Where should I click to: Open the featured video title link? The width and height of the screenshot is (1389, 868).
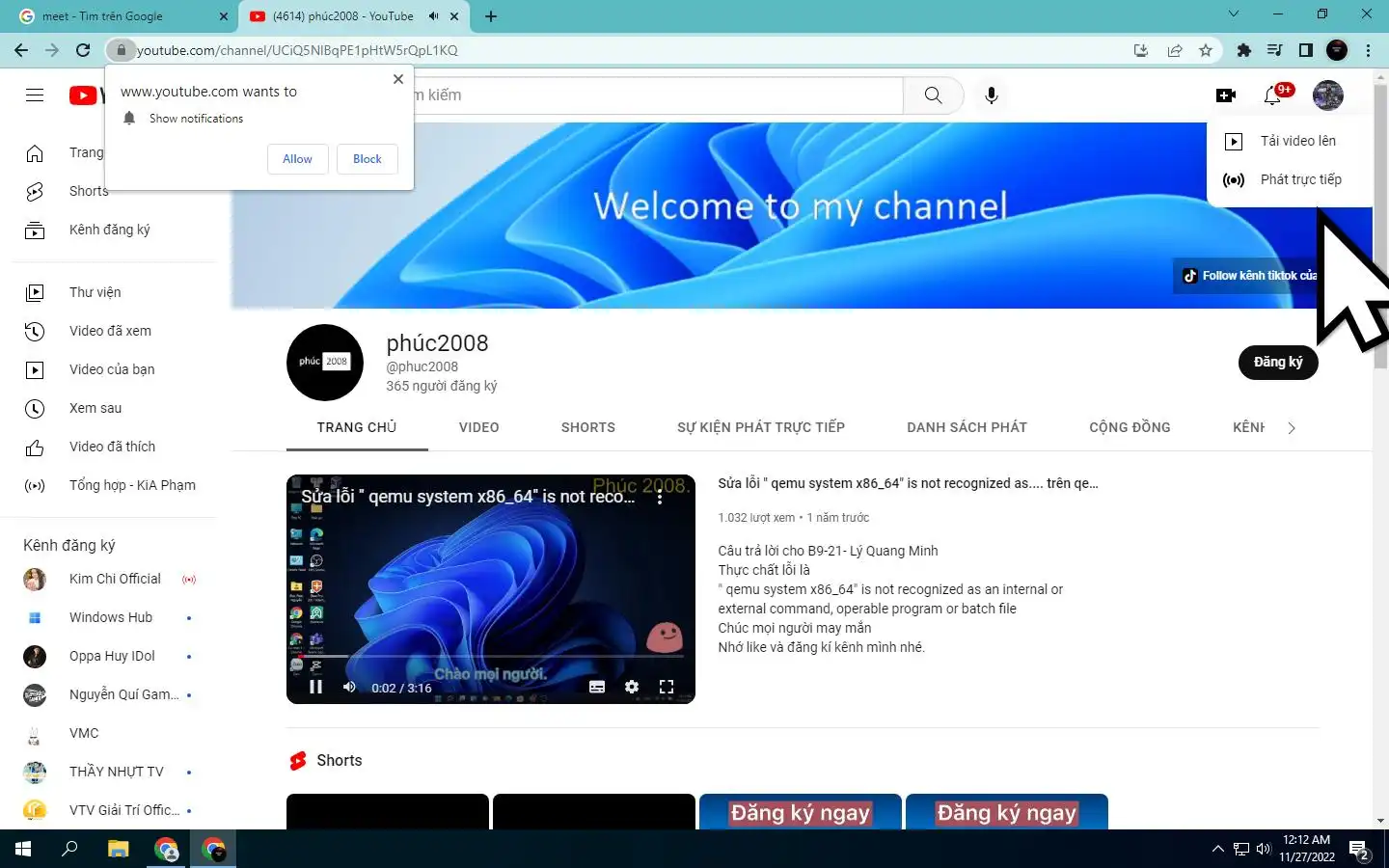908,483
